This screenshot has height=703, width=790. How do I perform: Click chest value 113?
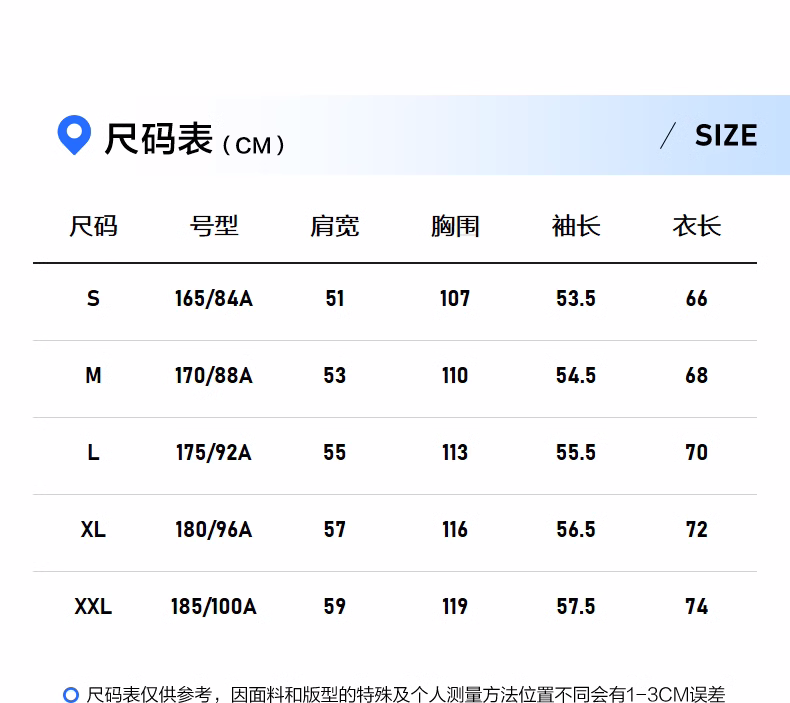[x=455, y=452]
